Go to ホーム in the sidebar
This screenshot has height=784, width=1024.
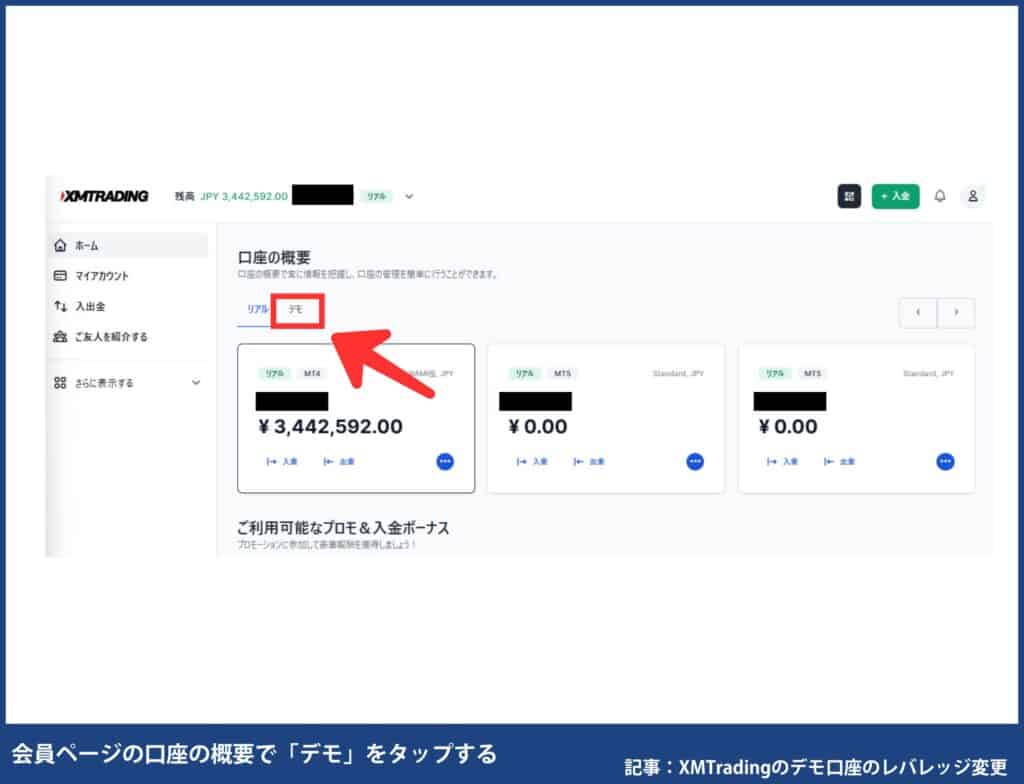click(x=130, y=245)
